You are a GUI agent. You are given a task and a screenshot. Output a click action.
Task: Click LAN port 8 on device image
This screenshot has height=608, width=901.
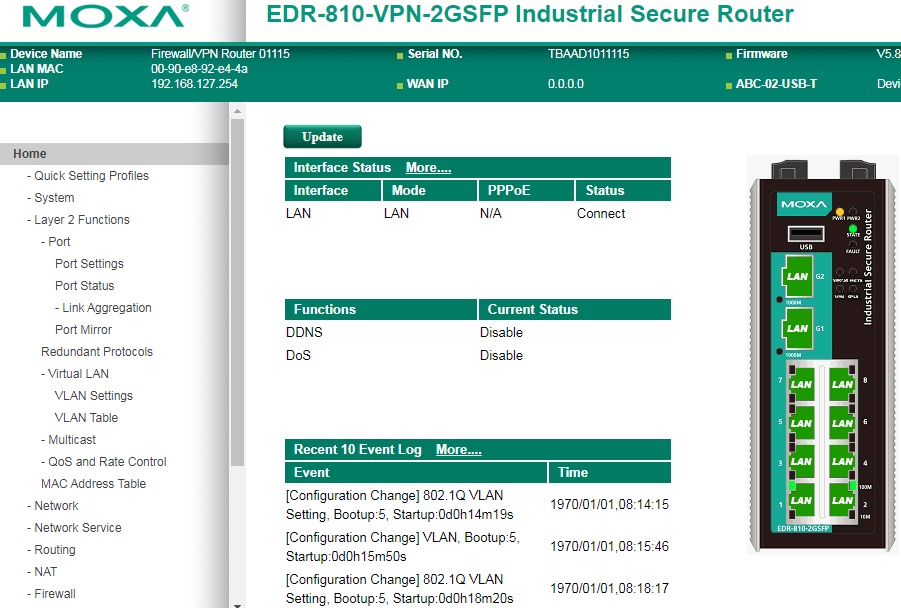pos(842,384)
